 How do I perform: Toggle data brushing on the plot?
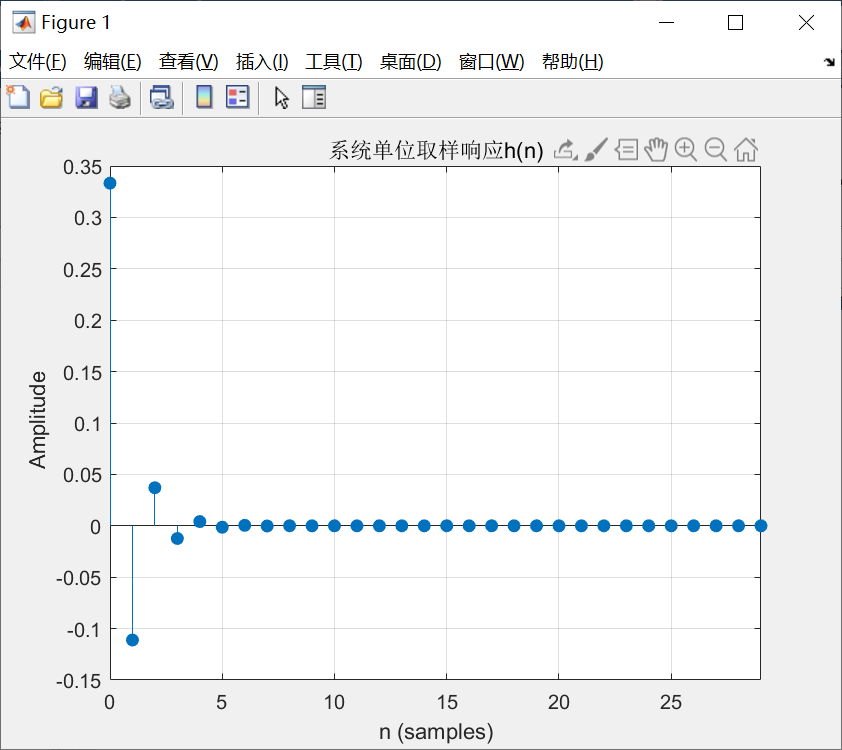point(598,150)
